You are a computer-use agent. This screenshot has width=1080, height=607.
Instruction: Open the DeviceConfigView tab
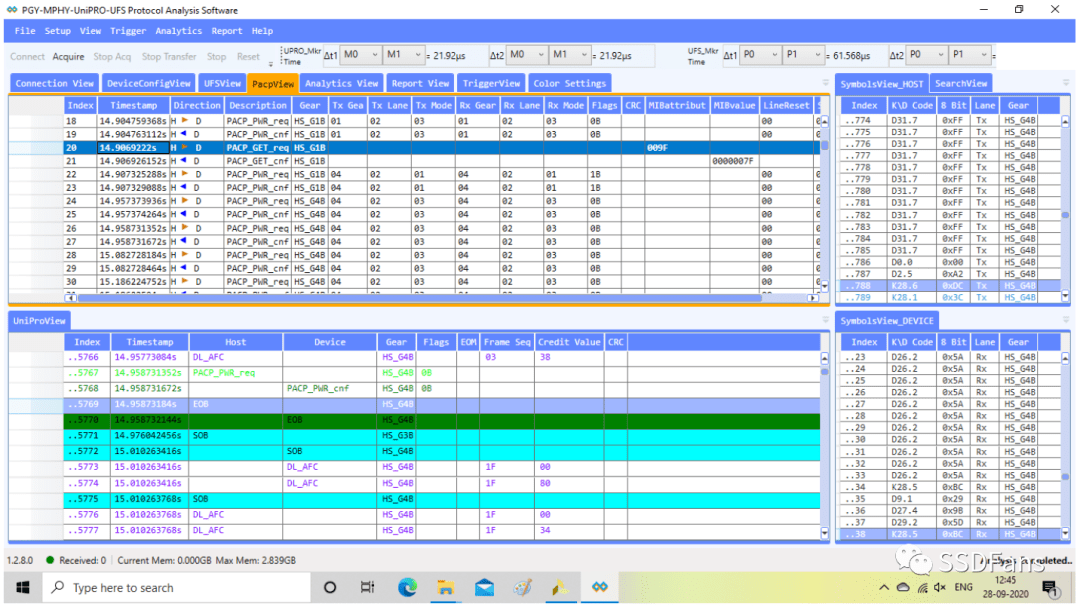(x=149, y=83)
